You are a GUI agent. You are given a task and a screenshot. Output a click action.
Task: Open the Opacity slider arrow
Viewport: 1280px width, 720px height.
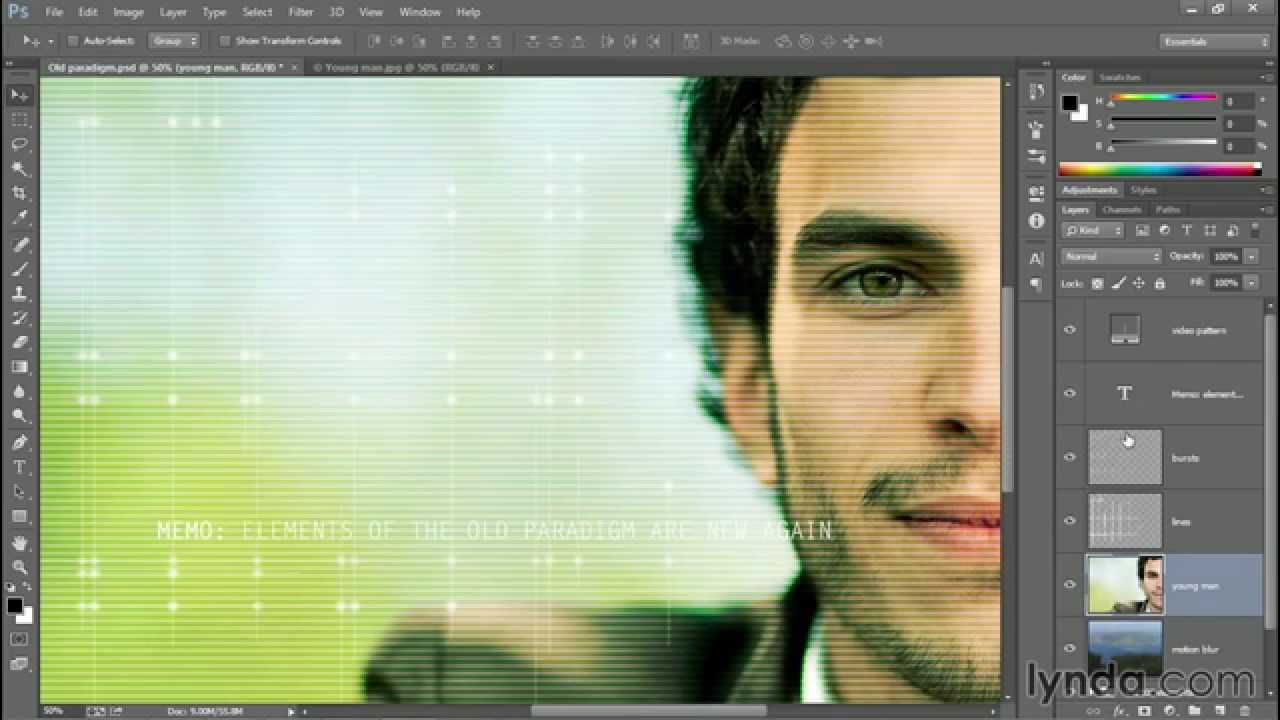pyautogui.click(x=1251, y=257)
